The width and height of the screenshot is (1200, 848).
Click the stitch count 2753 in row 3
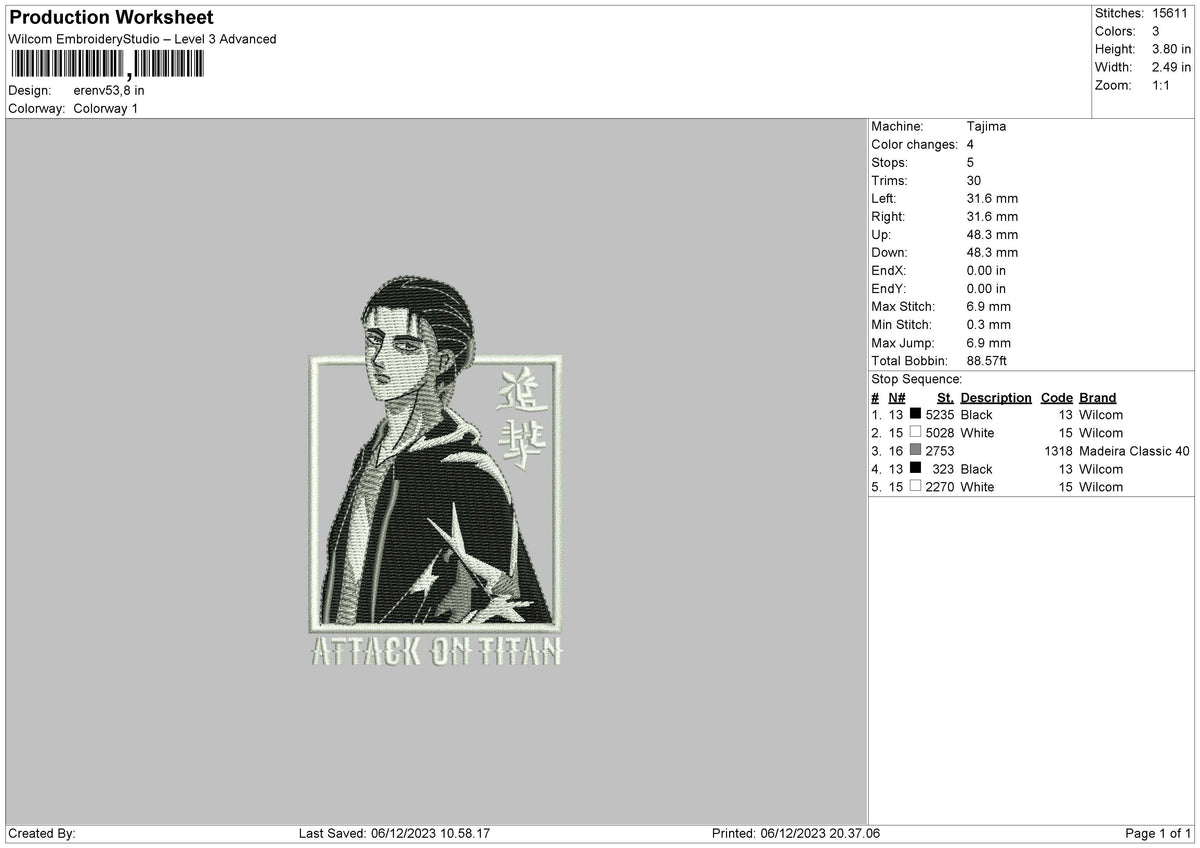pos(940,451)
